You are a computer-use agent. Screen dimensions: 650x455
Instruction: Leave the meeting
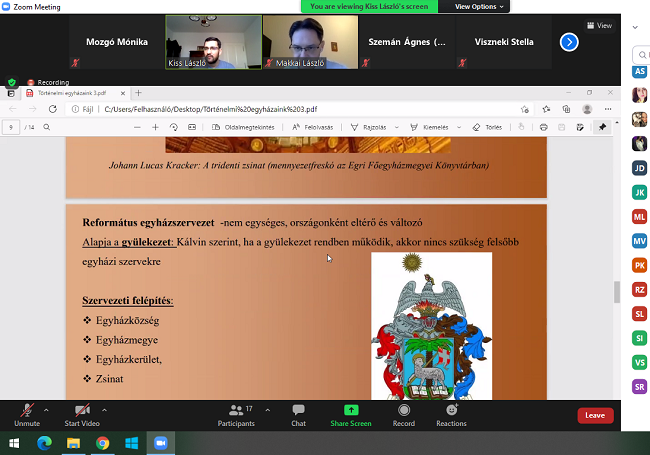[595, 415]
